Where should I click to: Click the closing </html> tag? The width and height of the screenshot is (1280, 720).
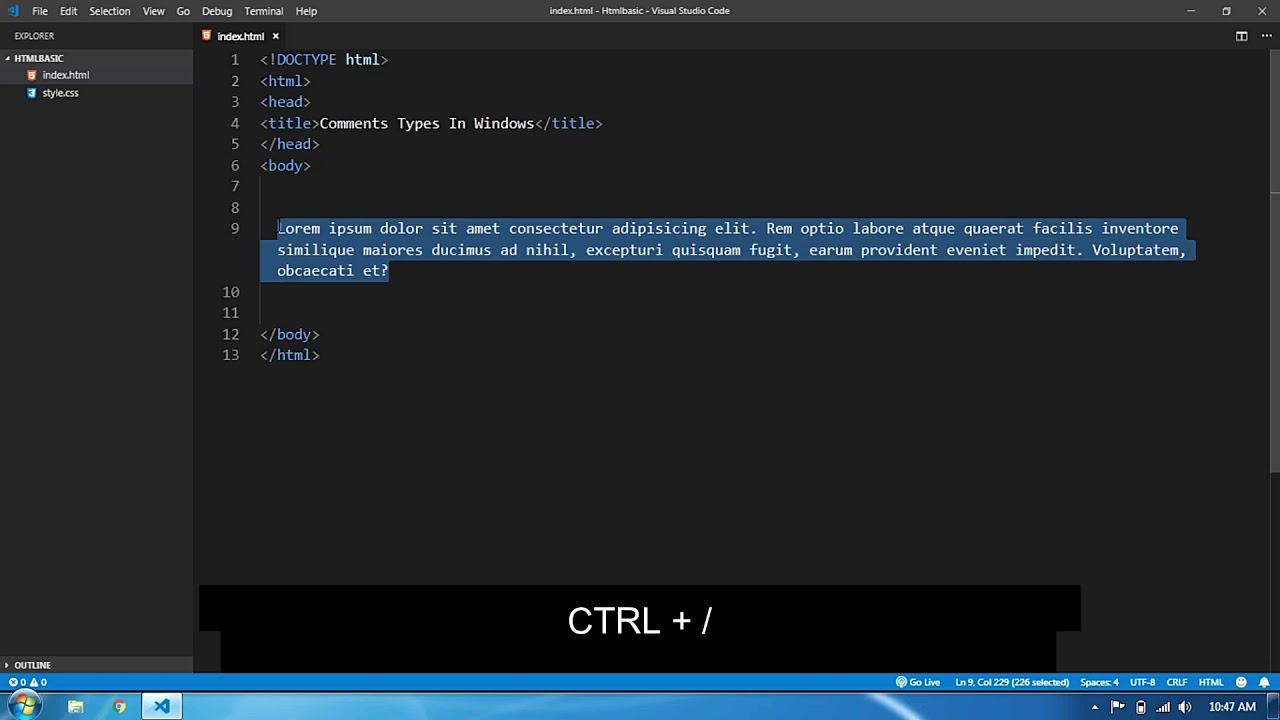[290, 355]
